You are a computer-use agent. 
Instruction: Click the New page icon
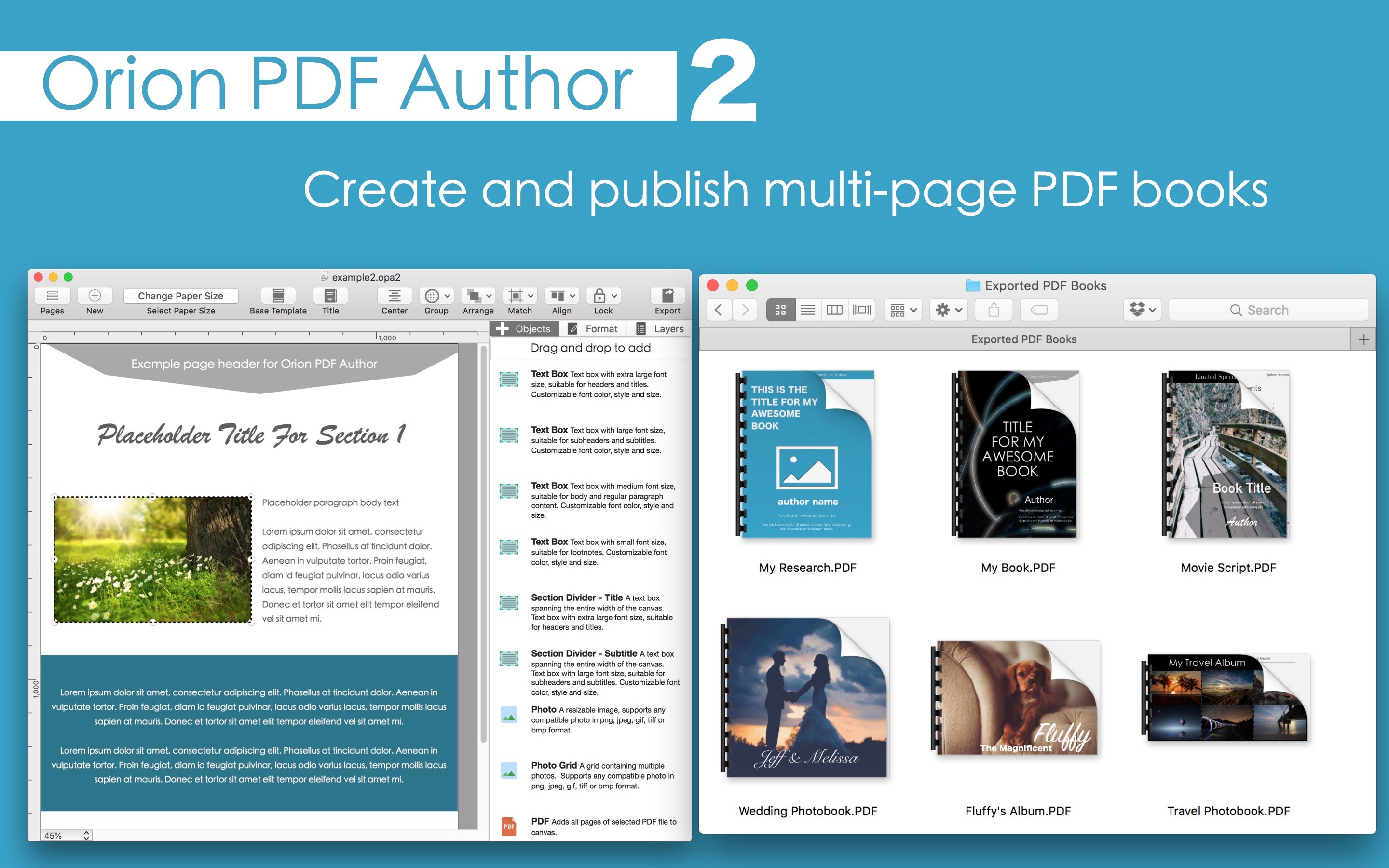[x=95, y=296]
